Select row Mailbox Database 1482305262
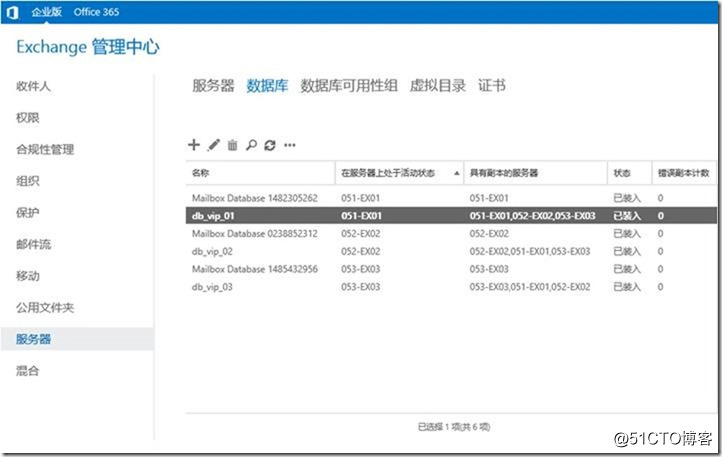 pyautogui.click(x=451, y=198)
